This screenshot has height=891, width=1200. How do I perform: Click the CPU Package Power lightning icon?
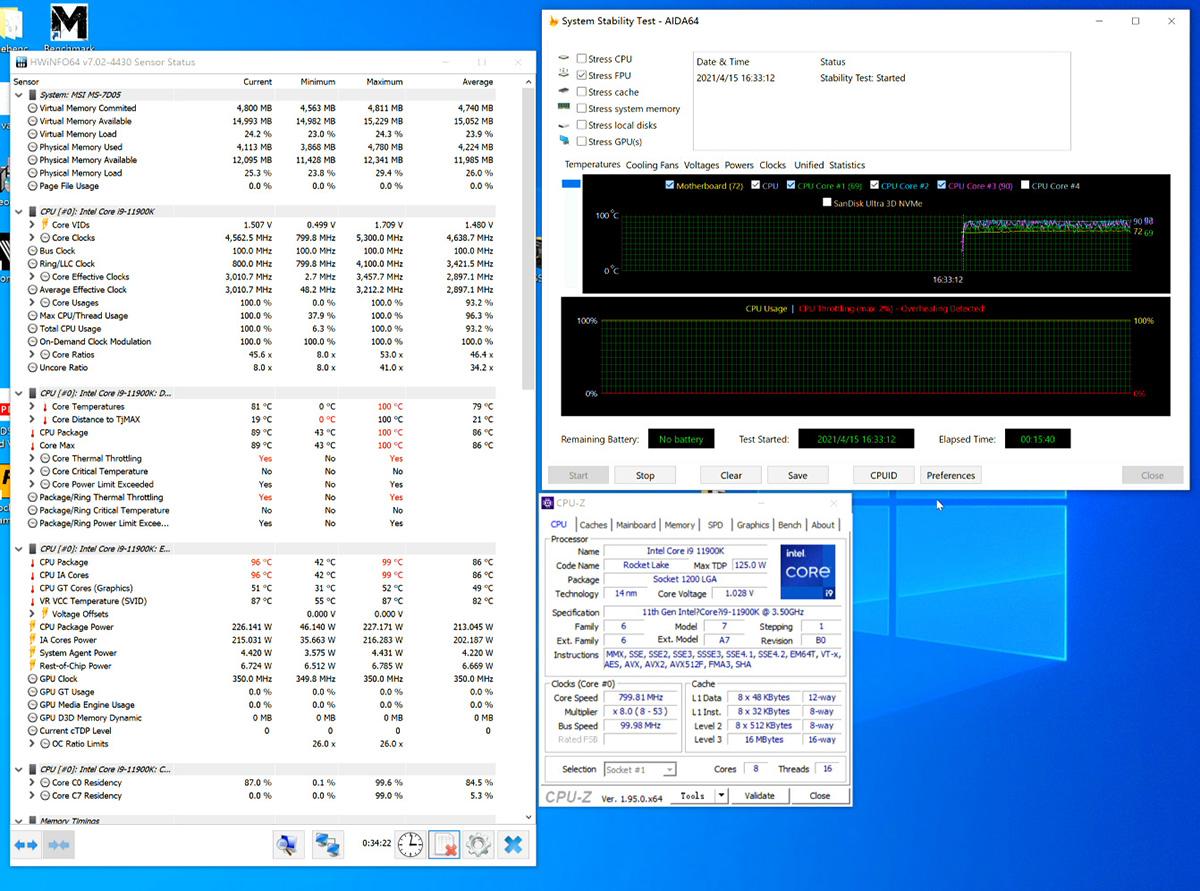[x=32, y=627]
